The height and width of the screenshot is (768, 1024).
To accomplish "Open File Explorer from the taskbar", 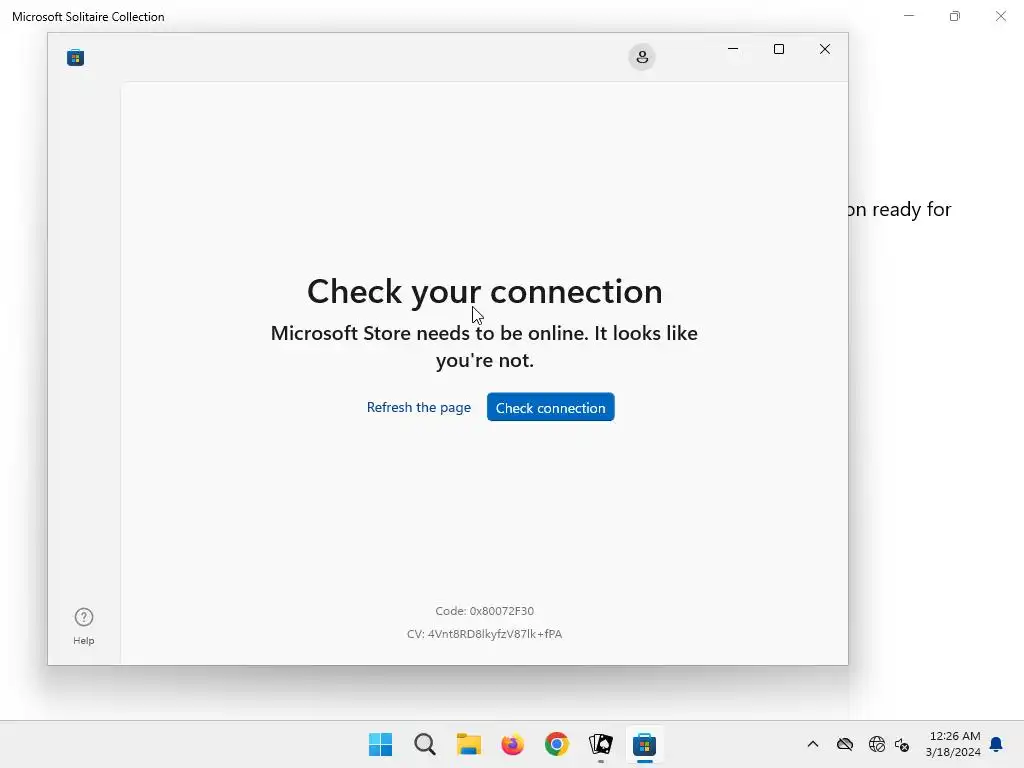I will click(x=469, y=744).
